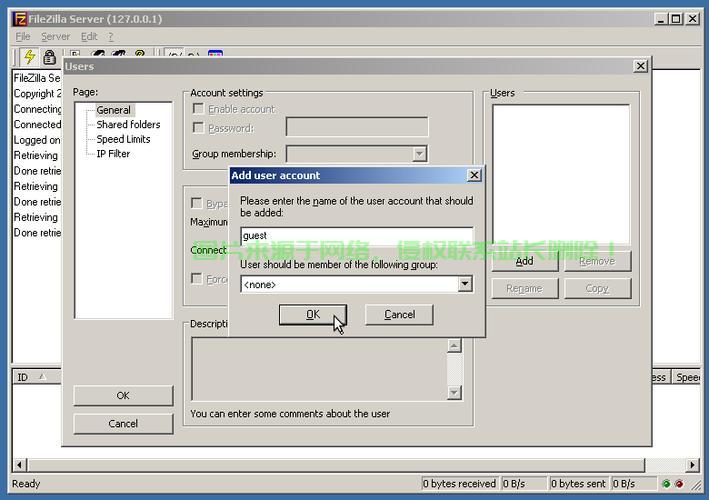Click the green status LED in status bar

coord(666,484)
